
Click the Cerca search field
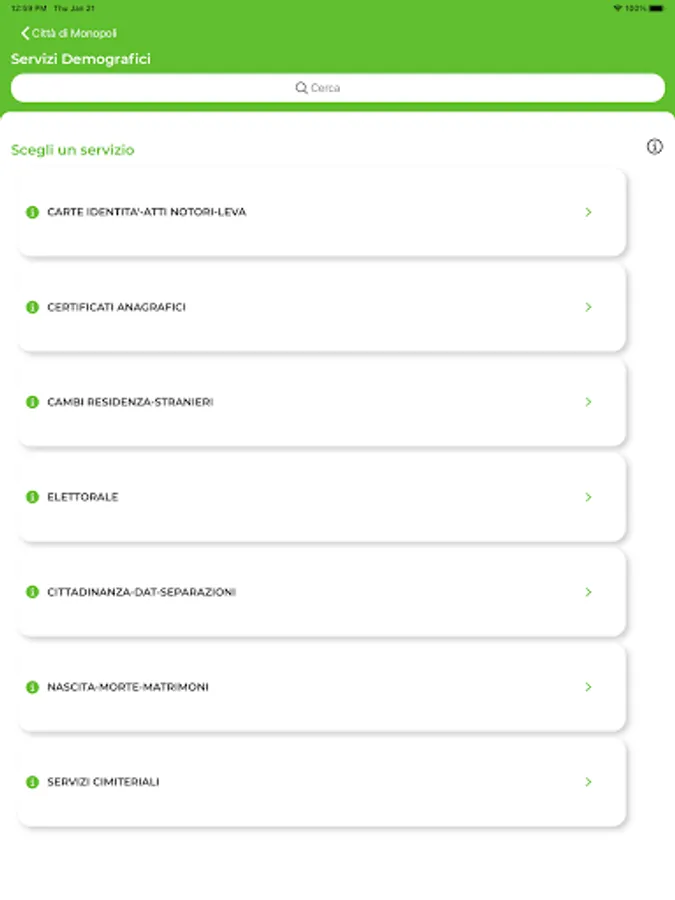coord(338,88)
